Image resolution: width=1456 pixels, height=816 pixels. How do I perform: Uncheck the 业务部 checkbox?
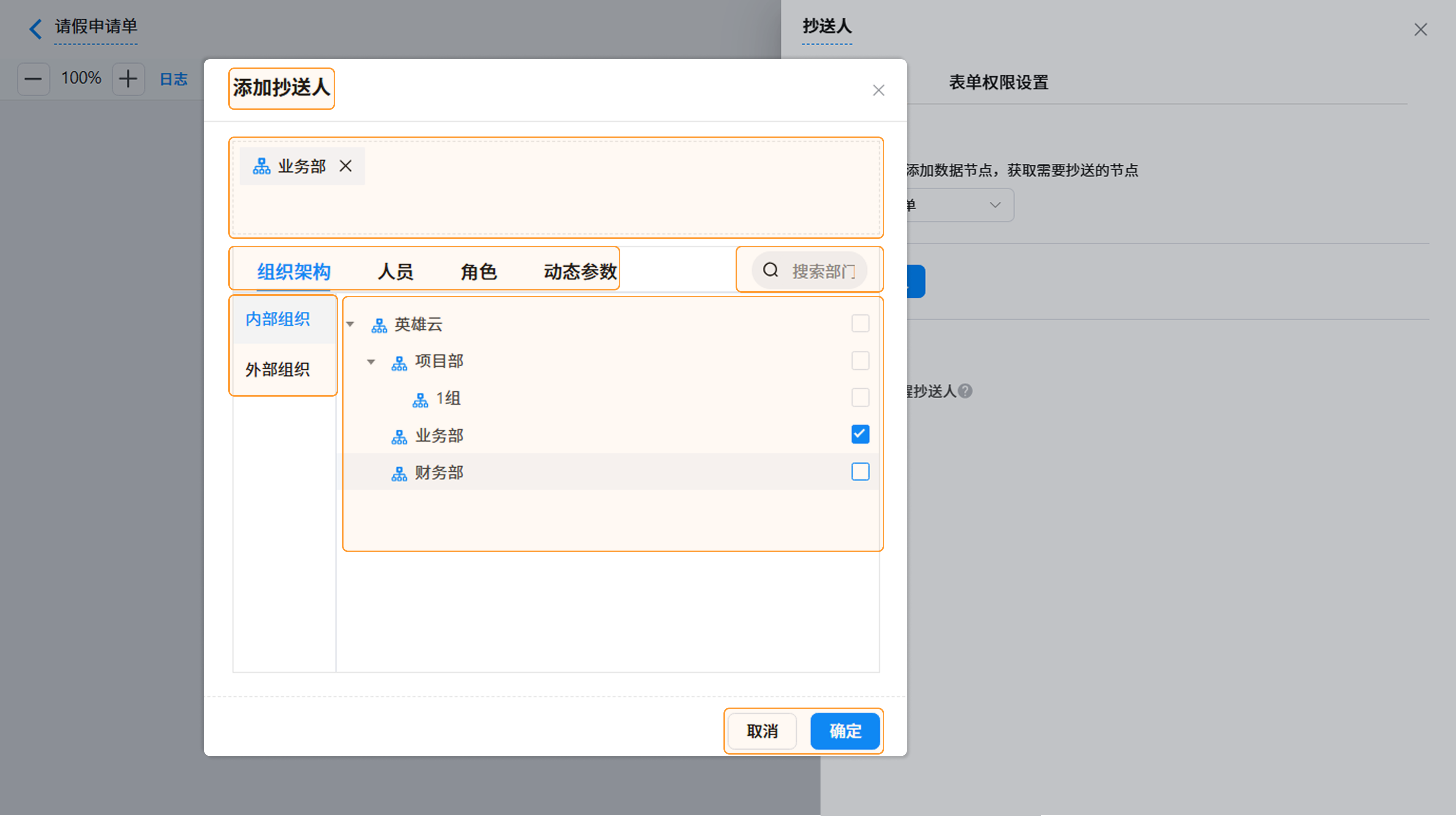[x=860, y=435]
